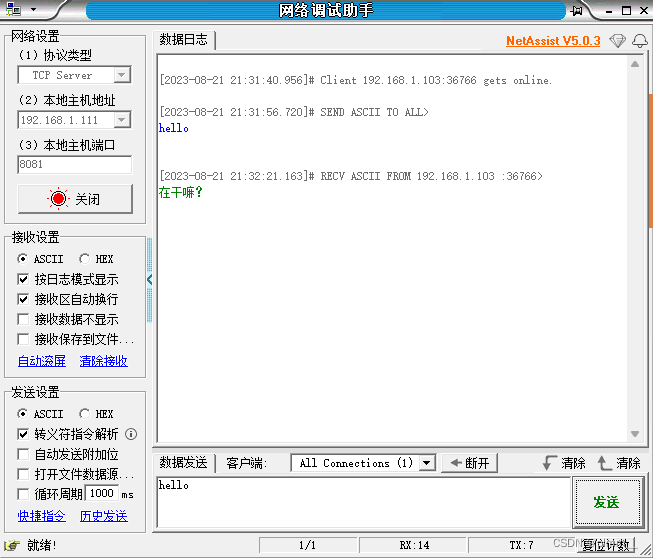The width and height of the screenshot is (653, 558).
Task: Click the up-arrow 清除 button
Action: (x=619, y=463)
